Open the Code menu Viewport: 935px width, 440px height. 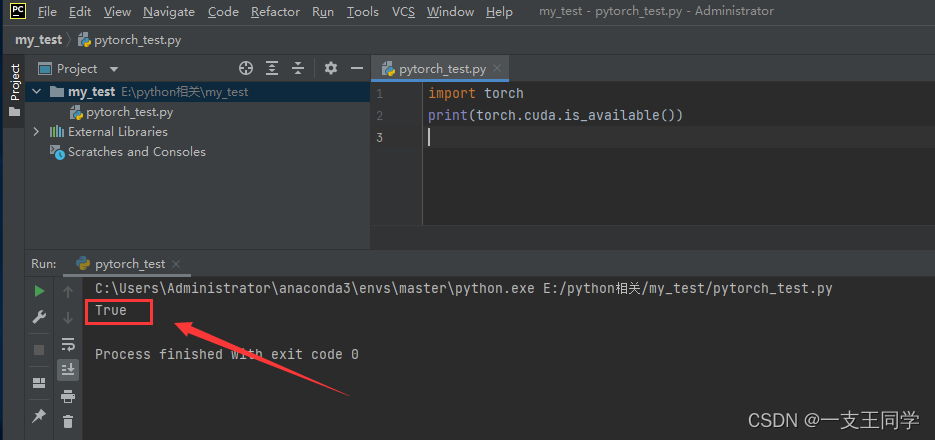(x=223, y=11)
